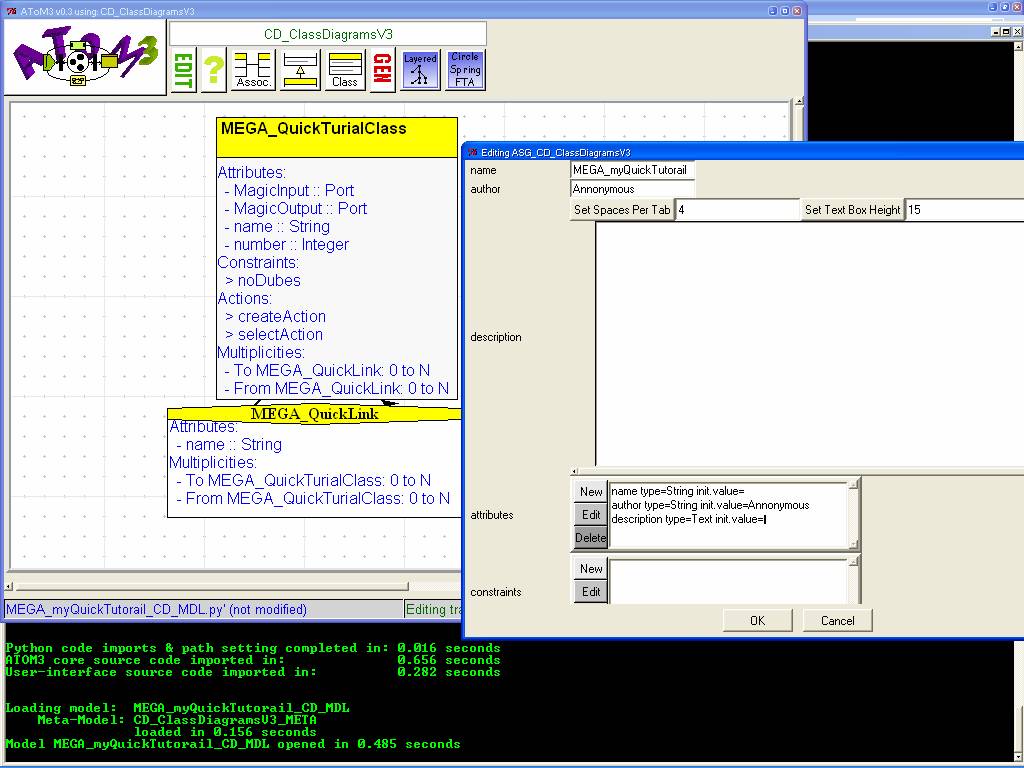Click the 'selectAction' action text
The width and height of the screenshot is (1024, 768).
pyautogui.click(x=280, y=334)
